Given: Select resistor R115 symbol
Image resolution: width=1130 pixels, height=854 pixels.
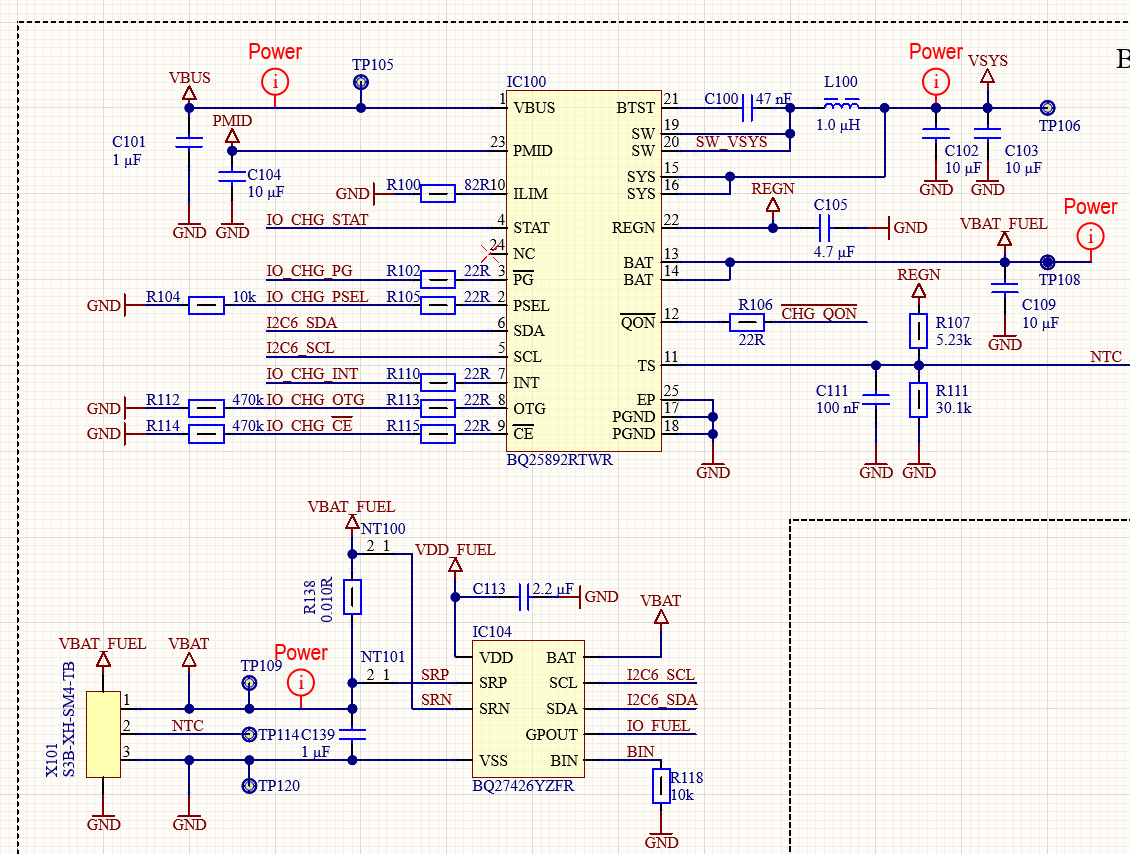Looking at the screenshot, I should pyautogui.click(x=438, y=434).
